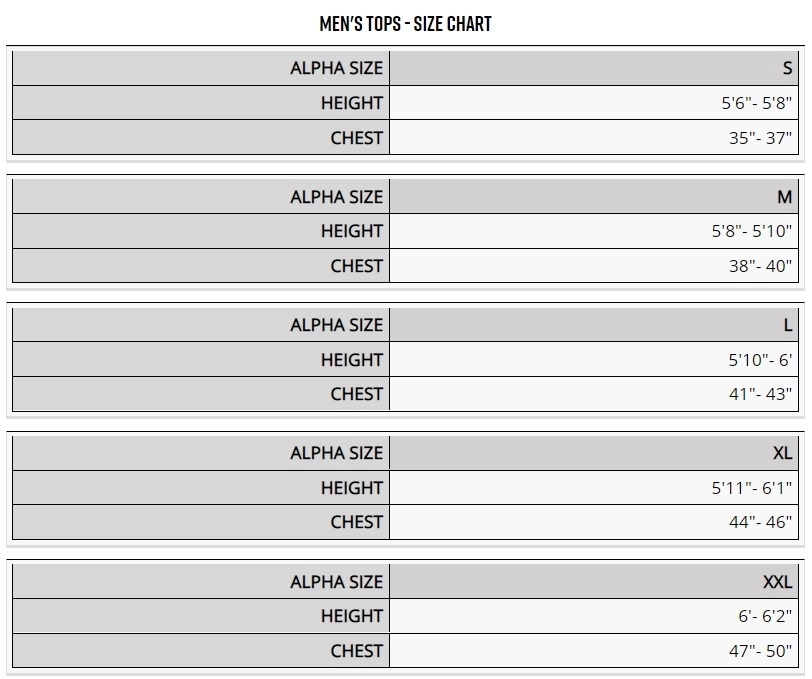This screenshot has width=812, height=679.
Task: Click the HEIGHT label in the XXL table
Action: tap(351, 616)
